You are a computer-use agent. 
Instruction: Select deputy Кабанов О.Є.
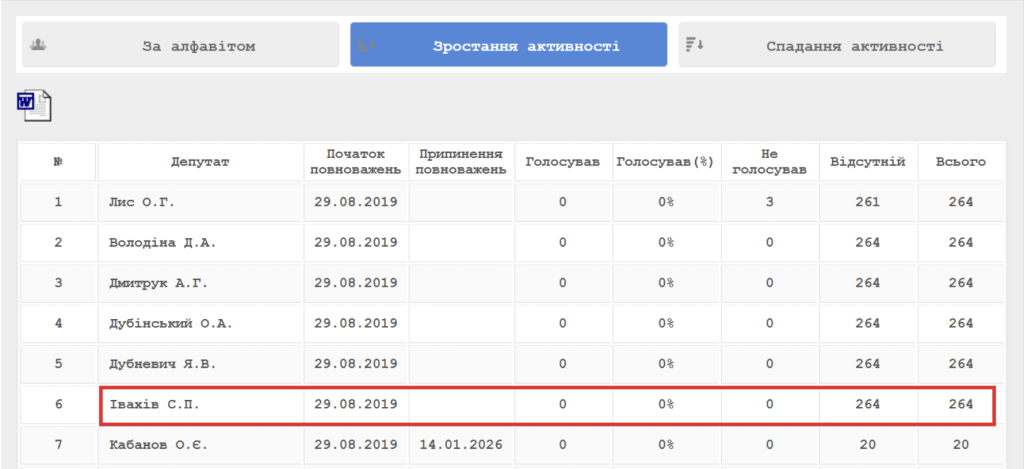point(158,445)
